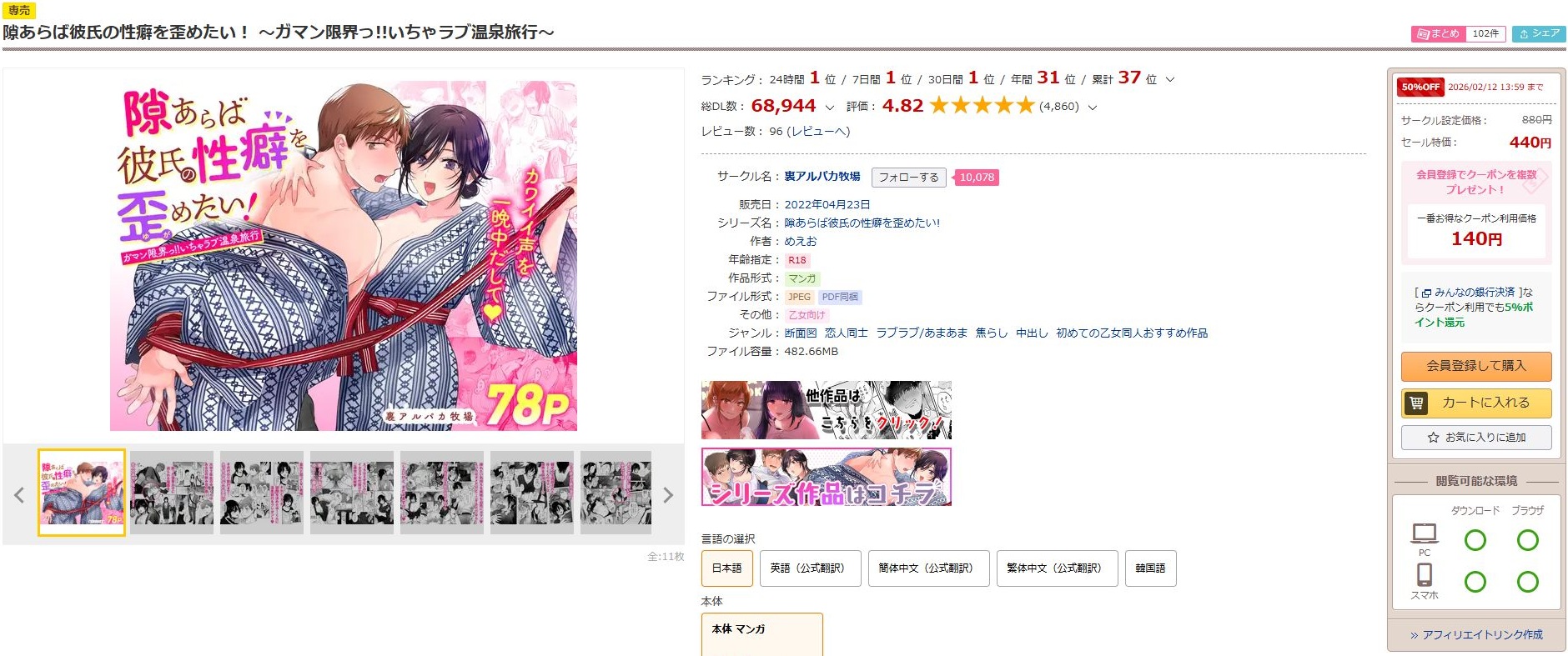Image resolution: width=1568 pixels, height=656 pixels.
Task: Select the 本体 マンガ tab
Action: (x=762, y=634)
